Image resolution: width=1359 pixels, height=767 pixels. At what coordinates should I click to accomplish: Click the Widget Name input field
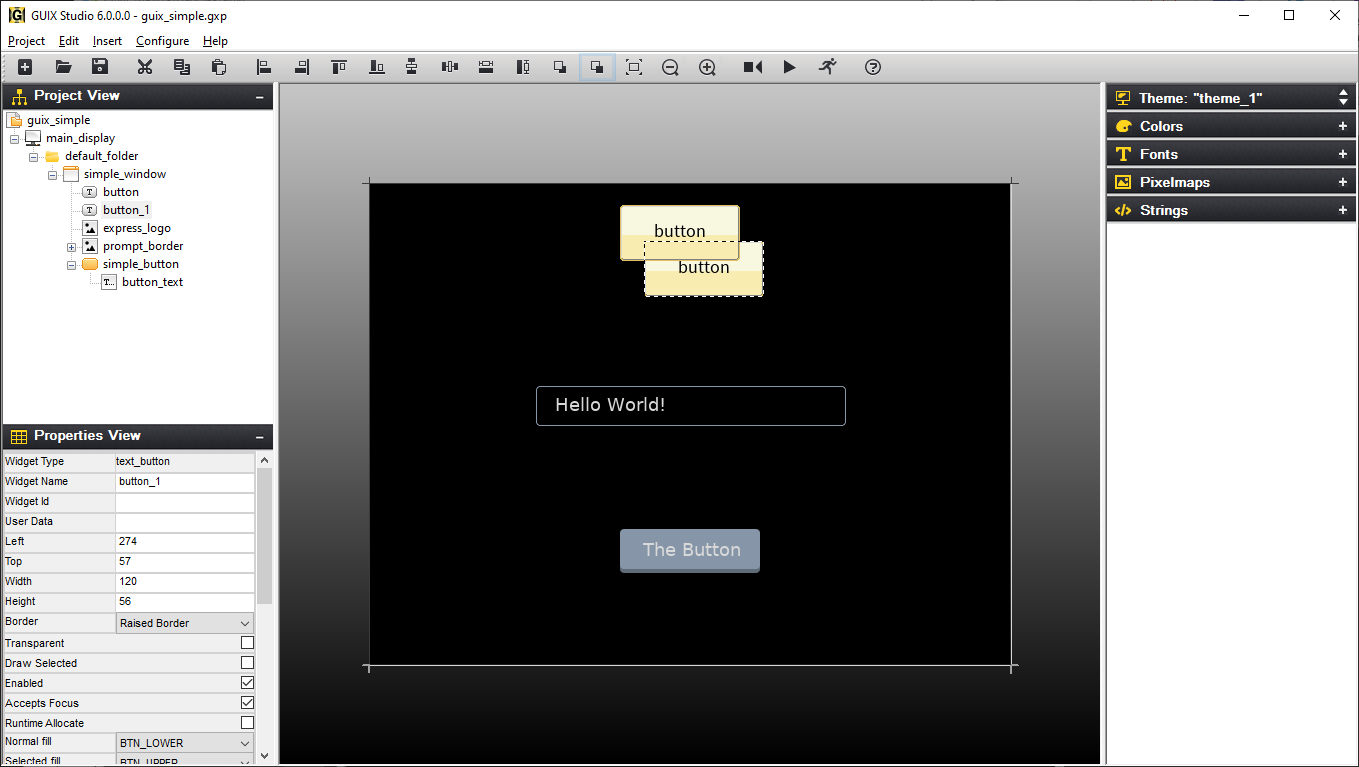185,482
